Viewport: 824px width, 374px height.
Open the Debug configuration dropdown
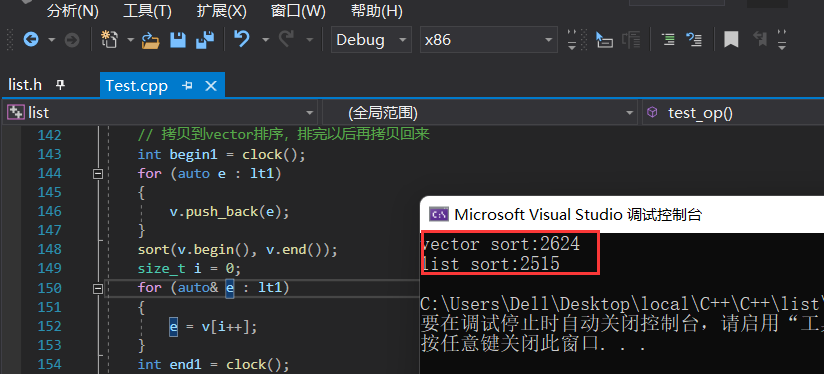(x=371, y=40)
